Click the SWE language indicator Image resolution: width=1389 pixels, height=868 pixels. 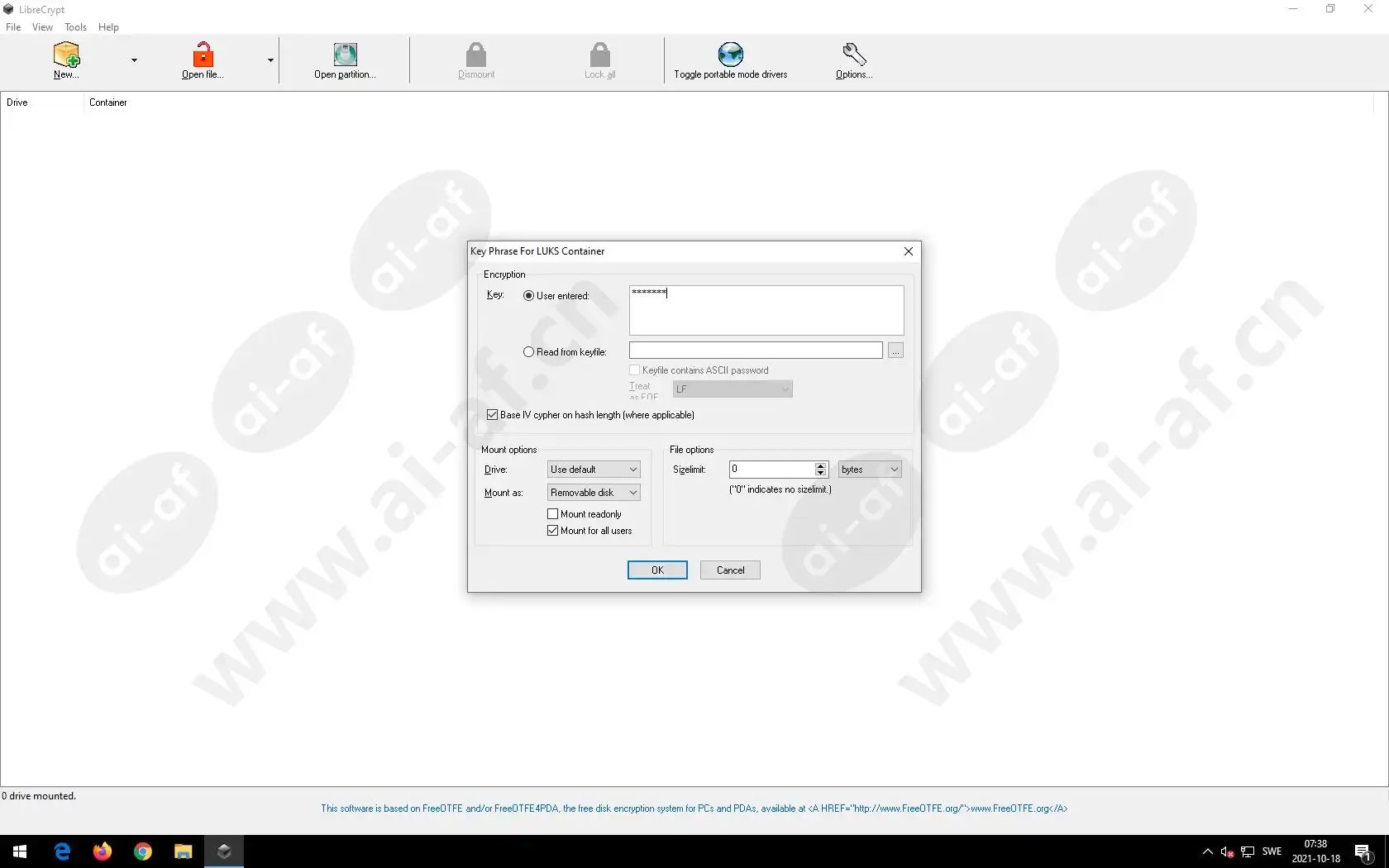pyautogui.click(x=1272, y=851)
